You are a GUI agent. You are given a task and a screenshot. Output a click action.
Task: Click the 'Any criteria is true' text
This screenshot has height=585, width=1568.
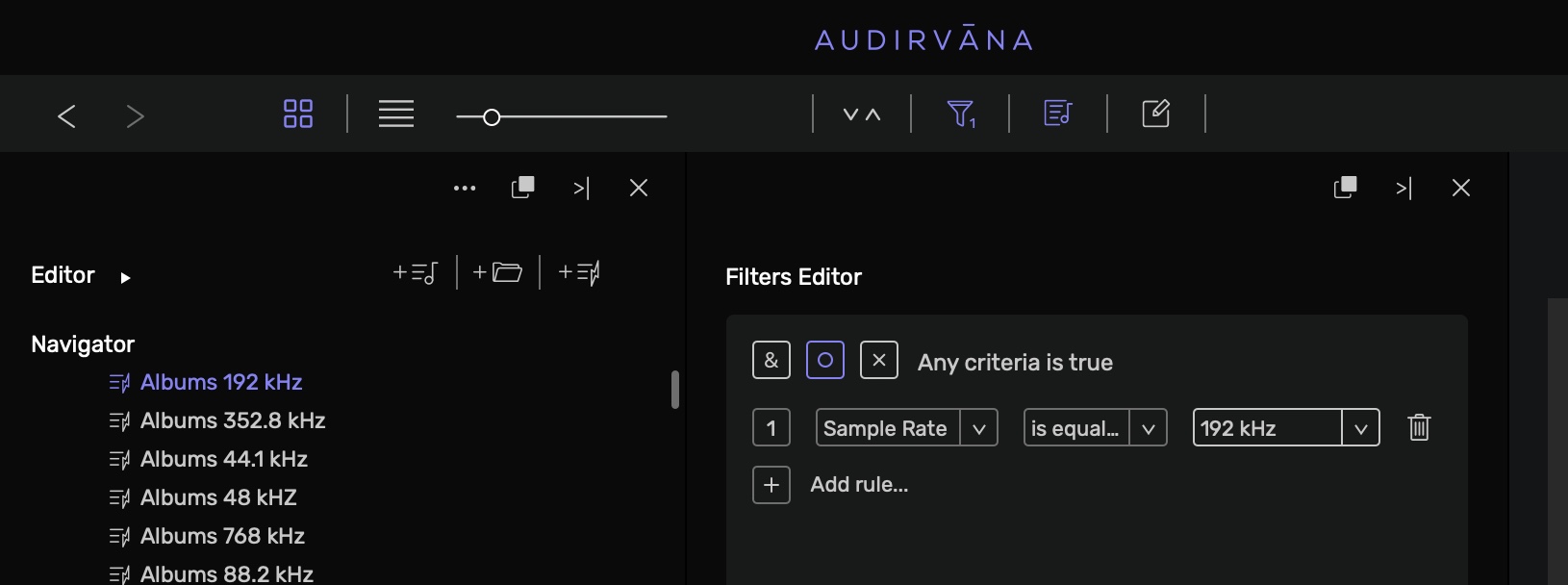(1015, 363)
